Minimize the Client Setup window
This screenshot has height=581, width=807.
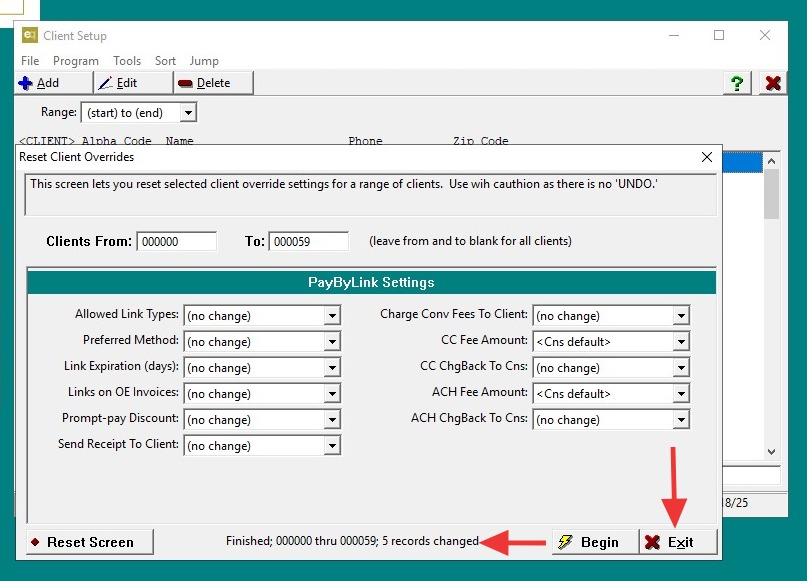[x=674, y=35]
